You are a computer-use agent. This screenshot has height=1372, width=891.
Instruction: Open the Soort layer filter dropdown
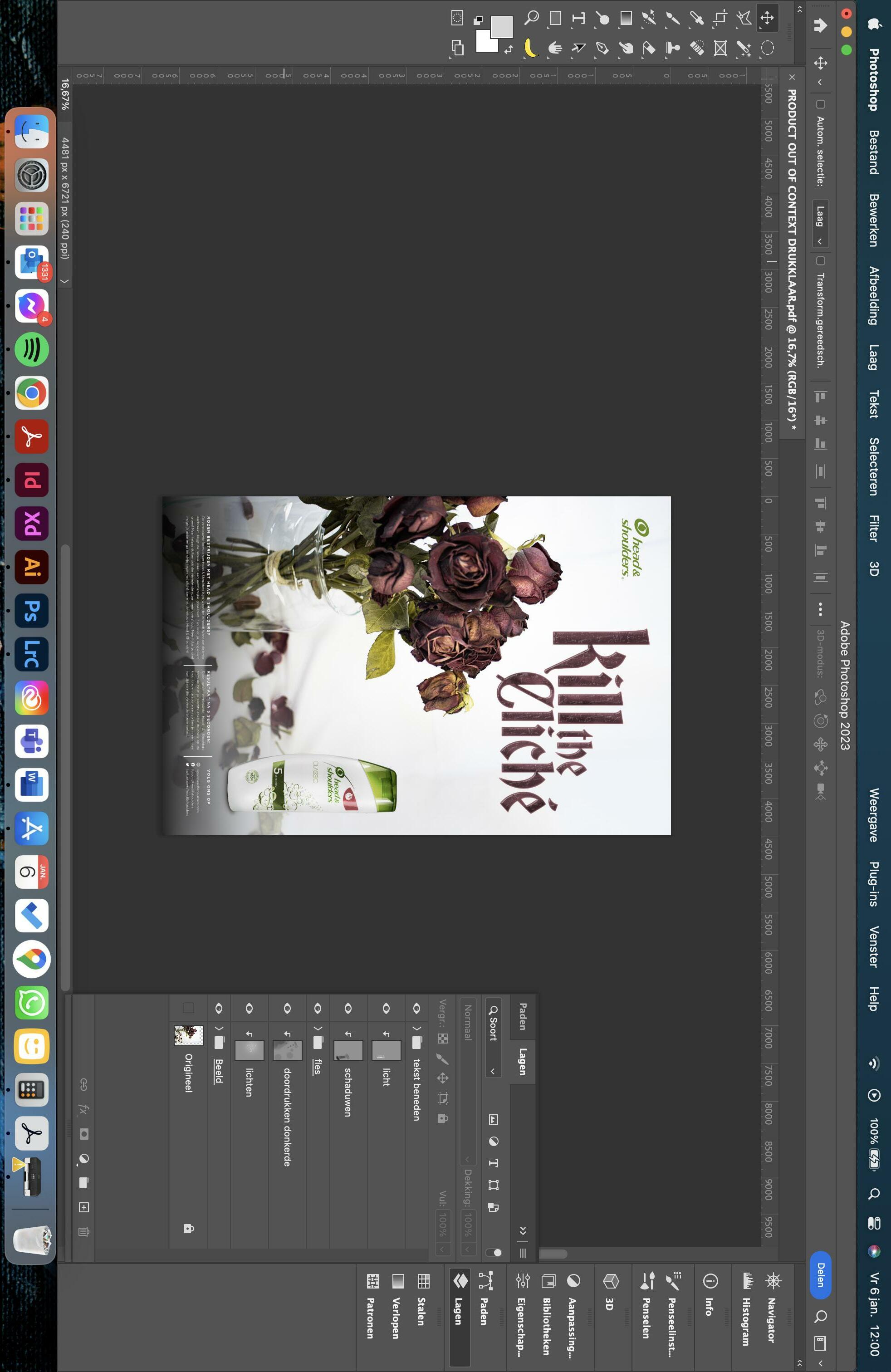click(x=493, y=1038)
